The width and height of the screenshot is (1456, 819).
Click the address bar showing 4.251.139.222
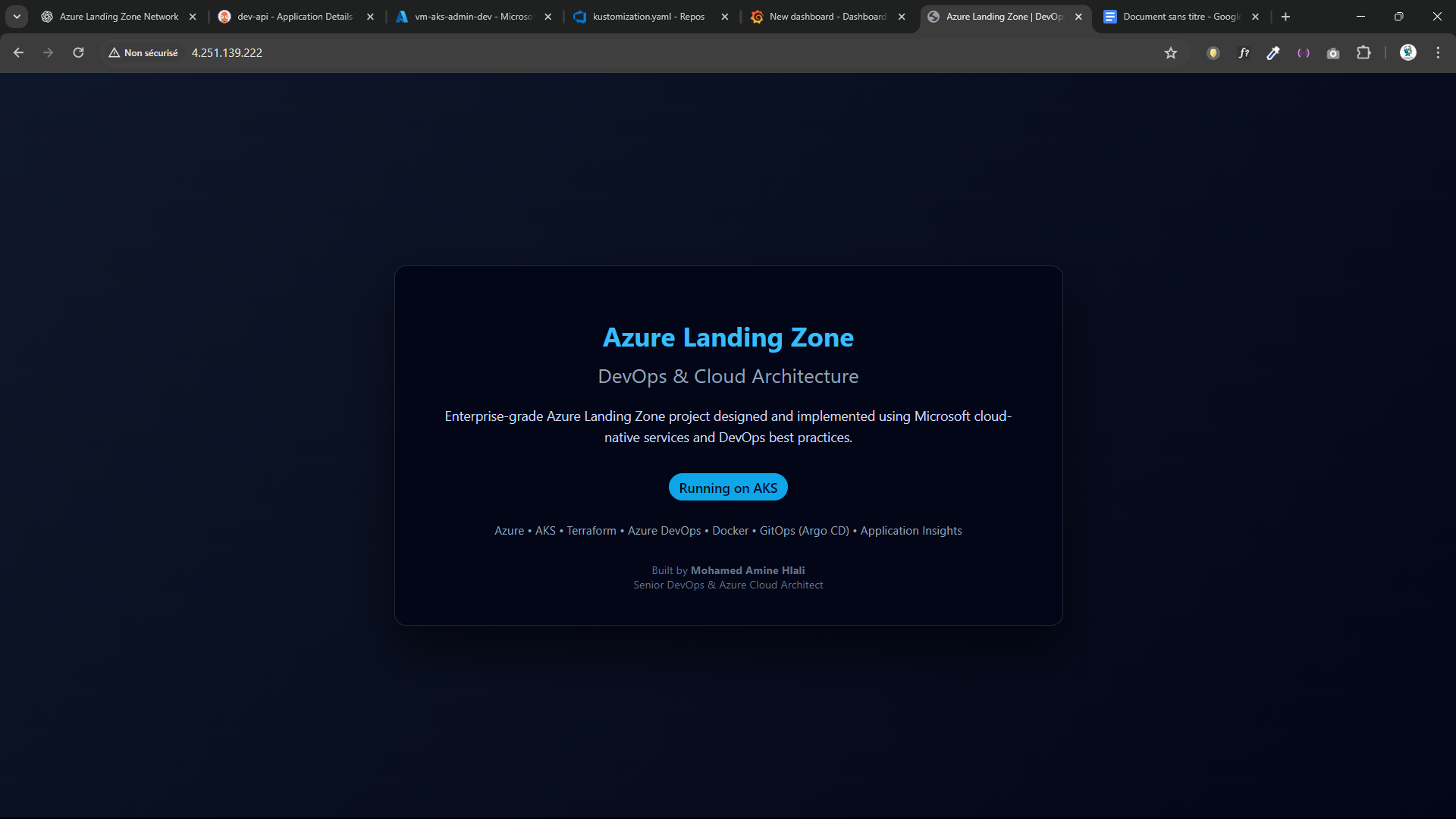(227, 52)
